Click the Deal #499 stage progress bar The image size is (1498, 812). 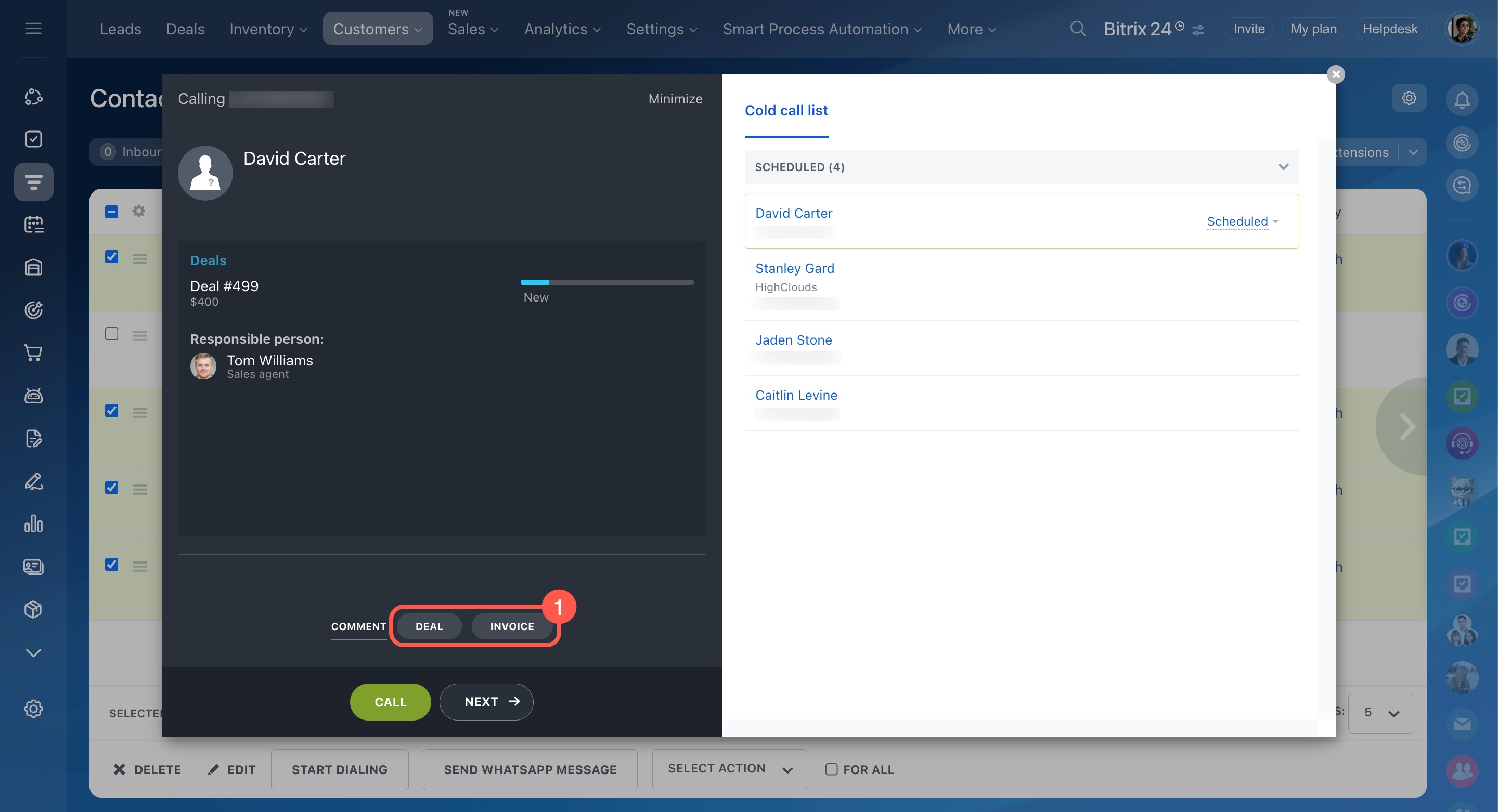pos(606,282)
